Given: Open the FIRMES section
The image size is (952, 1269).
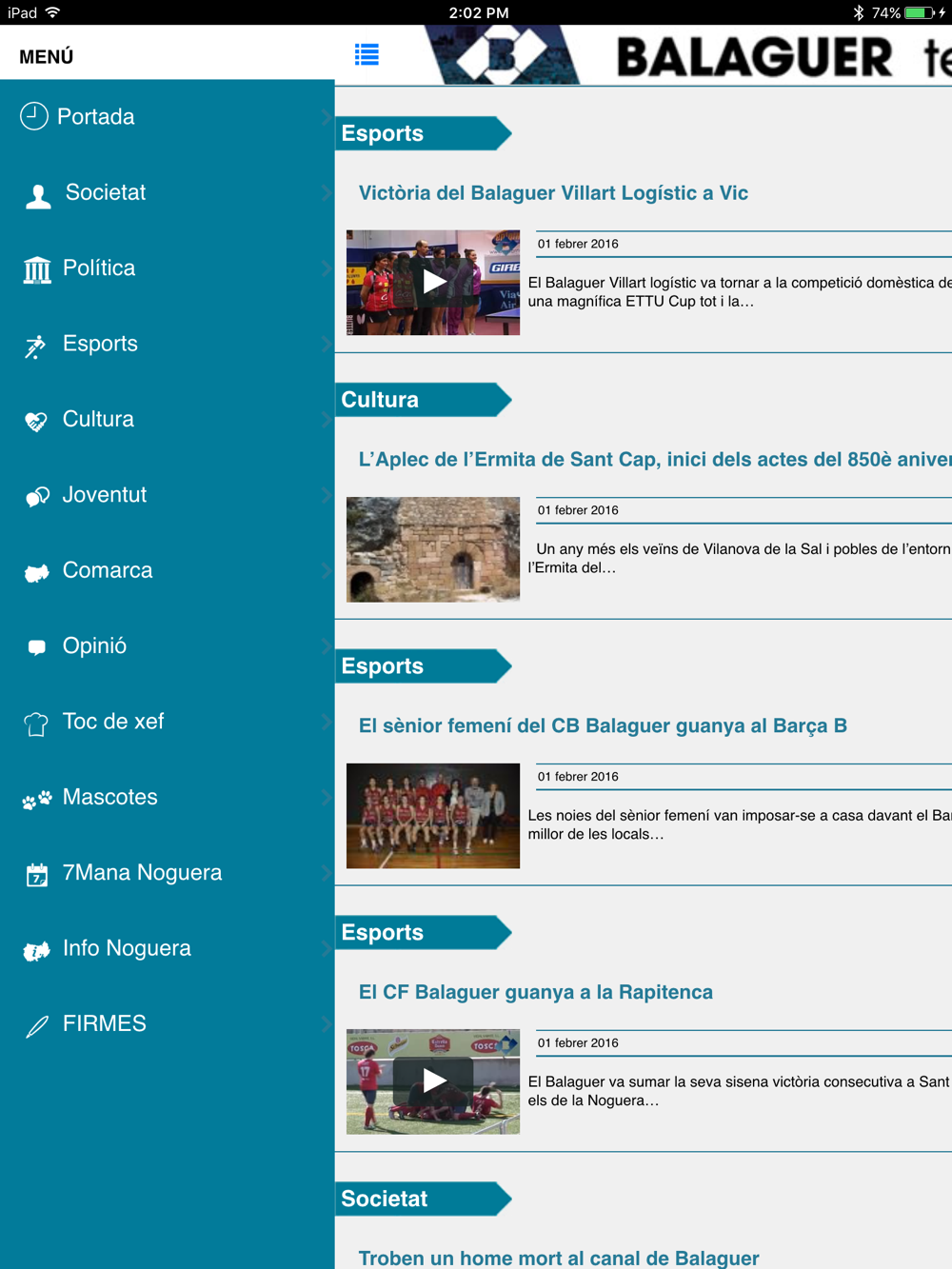Looking at the screenshot, I should pyautogui.click(x=167, y=1023).
